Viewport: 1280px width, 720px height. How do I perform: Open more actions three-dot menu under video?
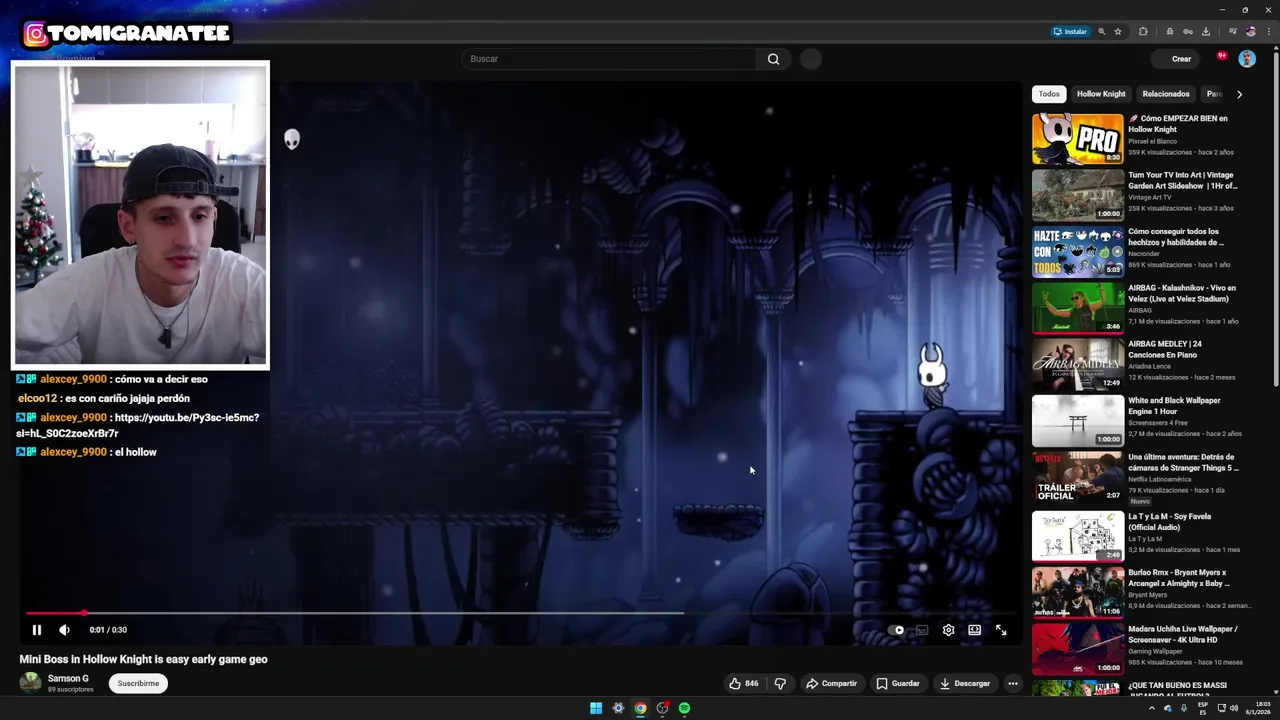point(1012,684)
